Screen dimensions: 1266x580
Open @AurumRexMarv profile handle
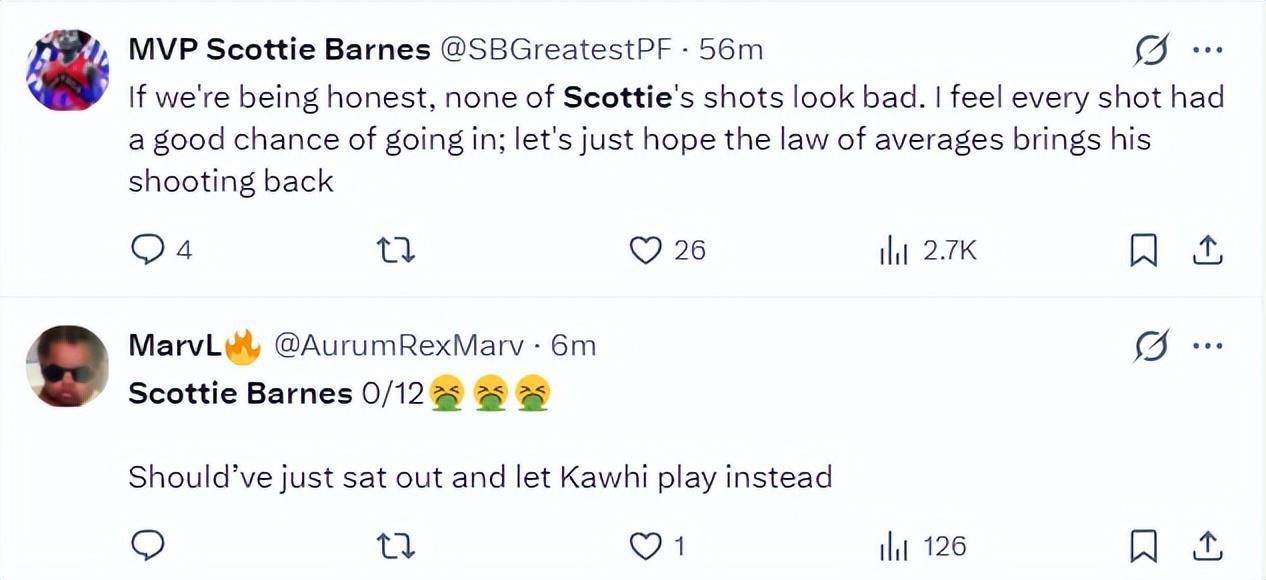click(x=398, y=345)
